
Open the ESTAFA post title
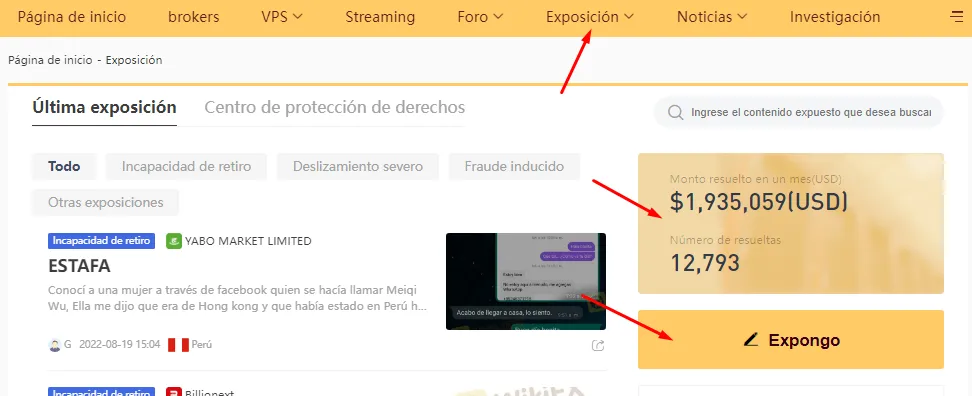tap(79, 266)
